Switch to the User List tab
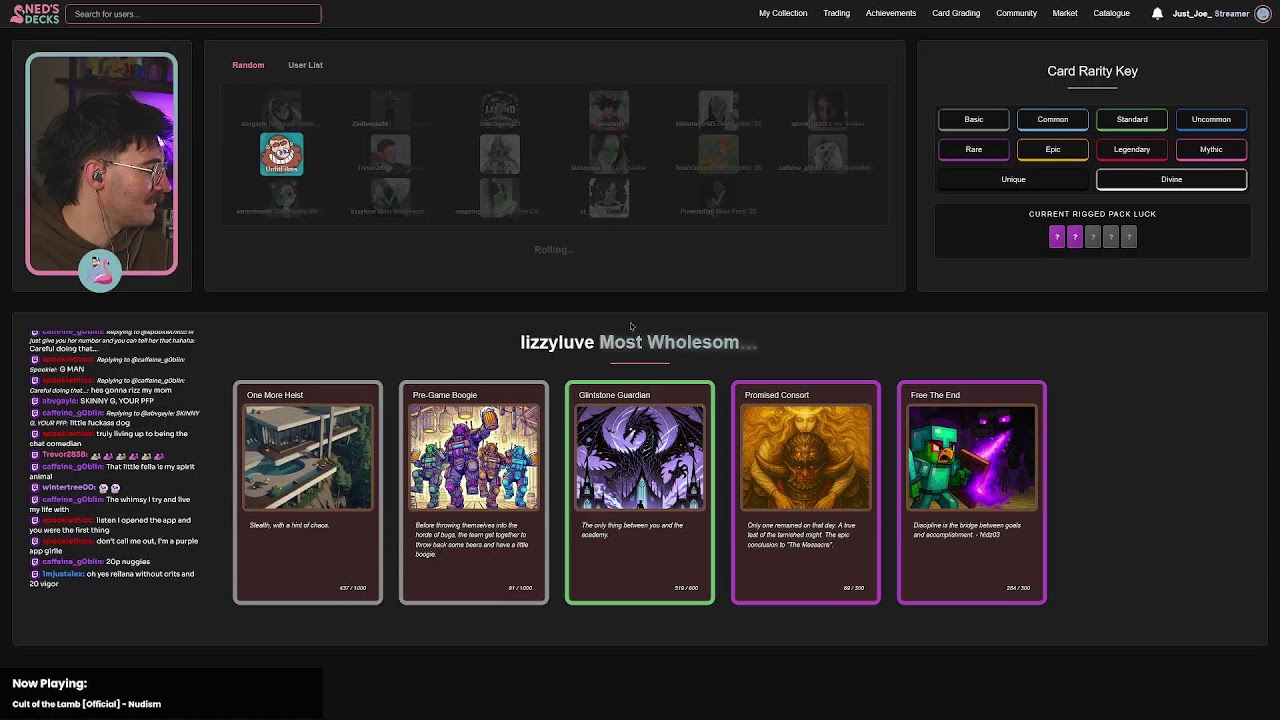 click(x=305, y=65)
